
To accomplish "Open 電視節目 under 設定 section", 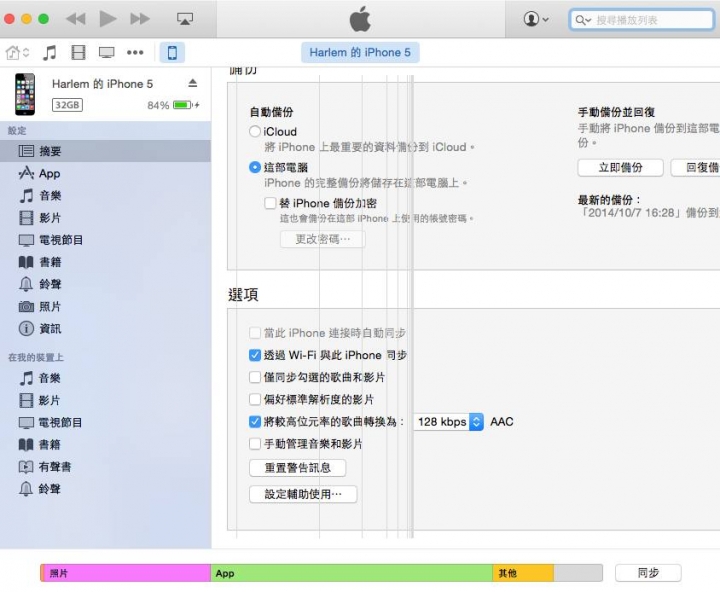I will pyautogui.click(x=106, y=240).
